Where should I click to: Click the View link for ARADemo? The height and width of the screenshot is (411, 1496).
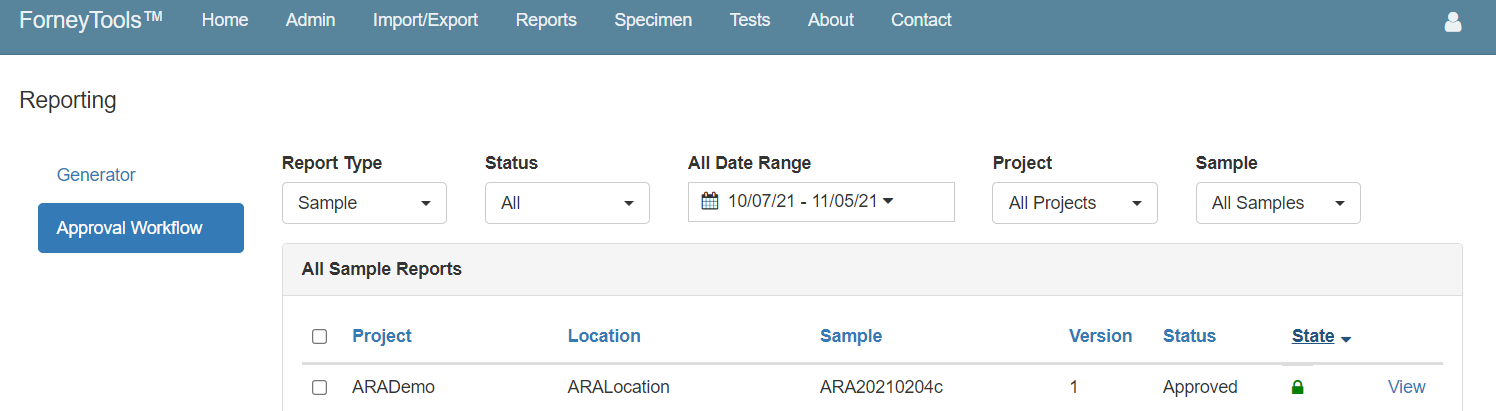point(1406,387)
